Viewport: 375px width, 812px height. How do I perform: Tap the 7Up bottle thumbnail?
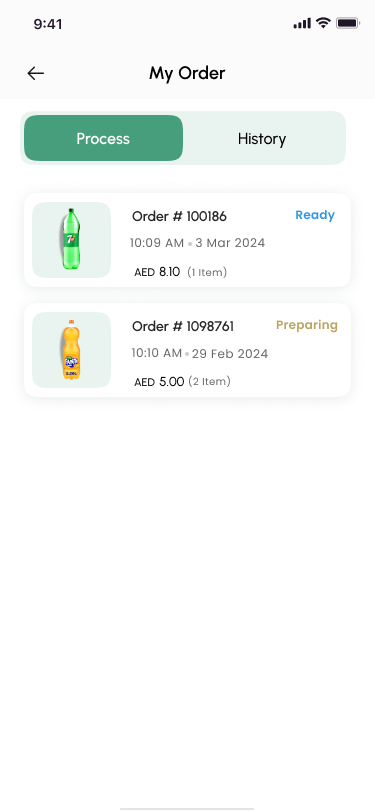(71, 240)
